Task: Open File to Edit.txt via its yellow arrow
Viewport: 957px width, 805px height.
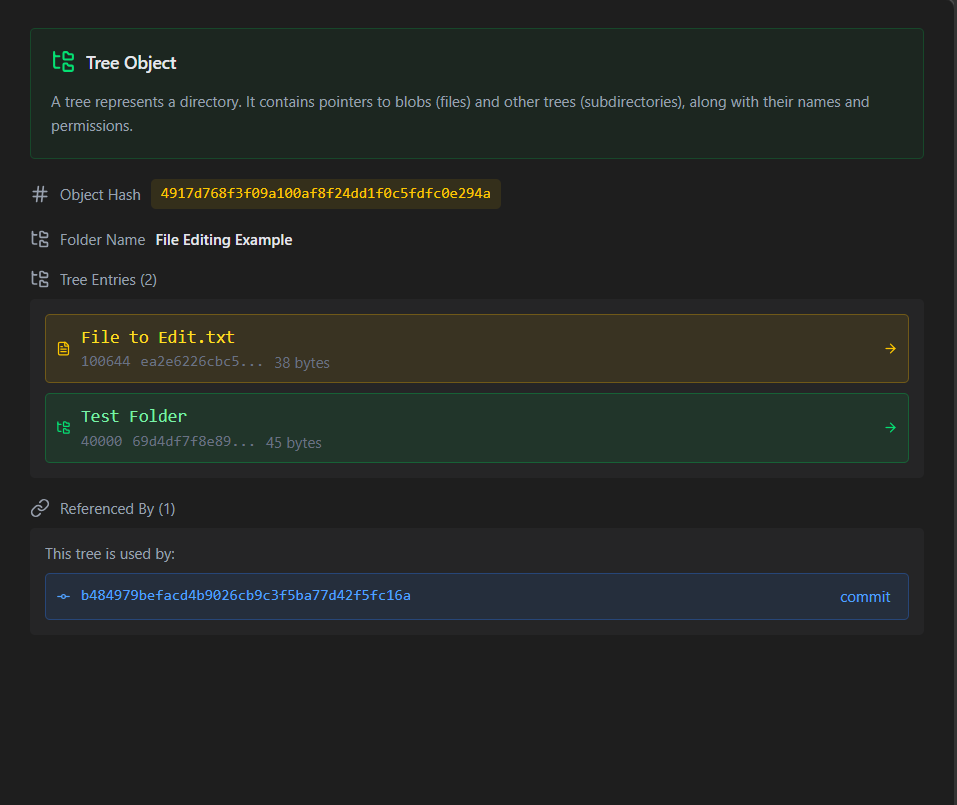Action: coord(890,348)
